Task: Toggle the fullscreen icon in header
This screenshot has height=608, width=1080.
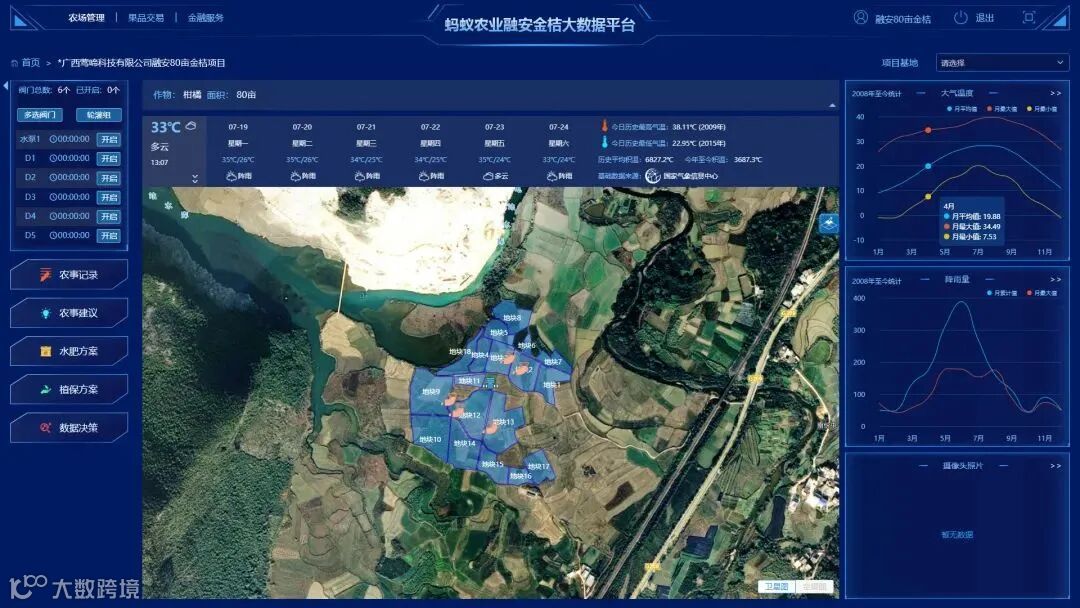Action: tap(1028, 18)
